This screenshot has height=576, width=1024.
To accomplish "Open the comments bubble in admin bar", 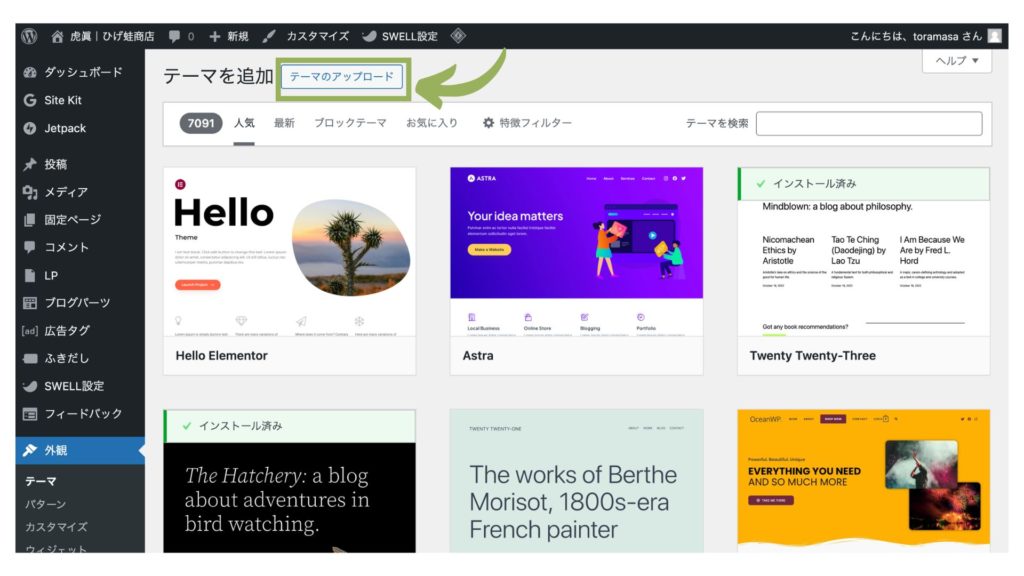I will [181, 36].
